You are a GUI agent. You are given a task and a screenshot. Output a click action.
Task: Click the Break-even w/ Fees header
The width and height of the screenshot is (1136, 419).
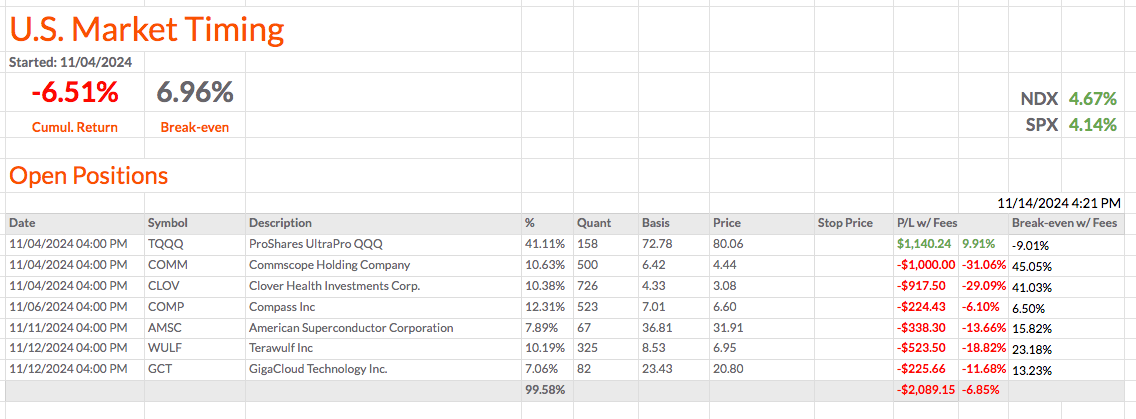coord(1064,223)
